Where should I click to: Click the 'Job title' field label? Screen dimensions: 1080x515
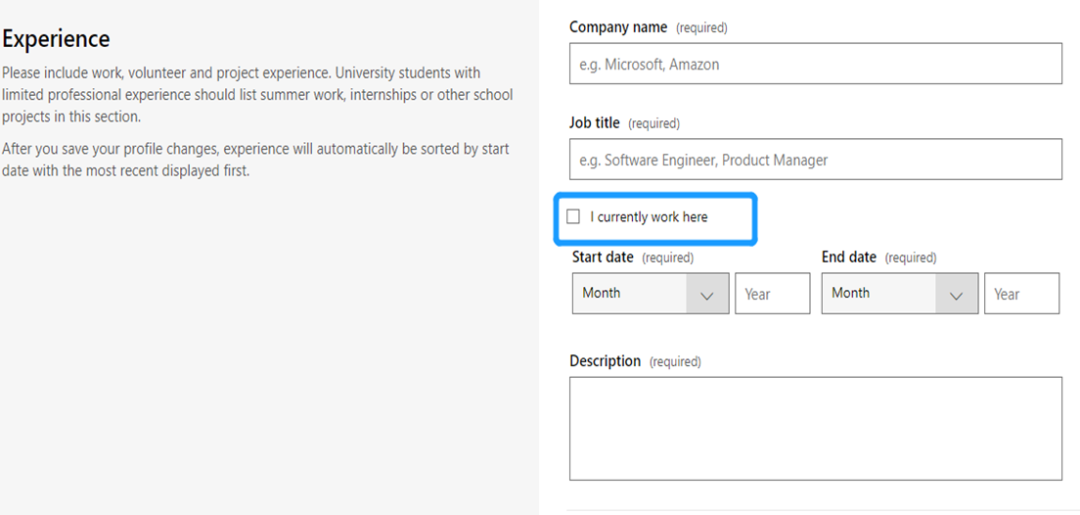(x=595, y=123)
